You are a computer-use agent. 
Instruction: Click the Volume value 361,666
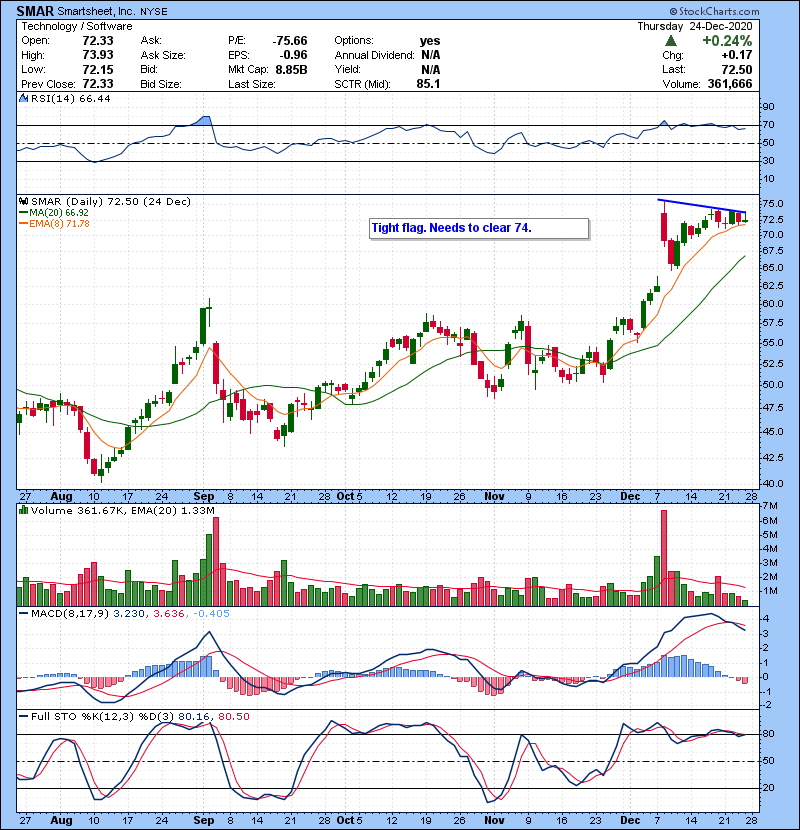click(x=730, y=84)
